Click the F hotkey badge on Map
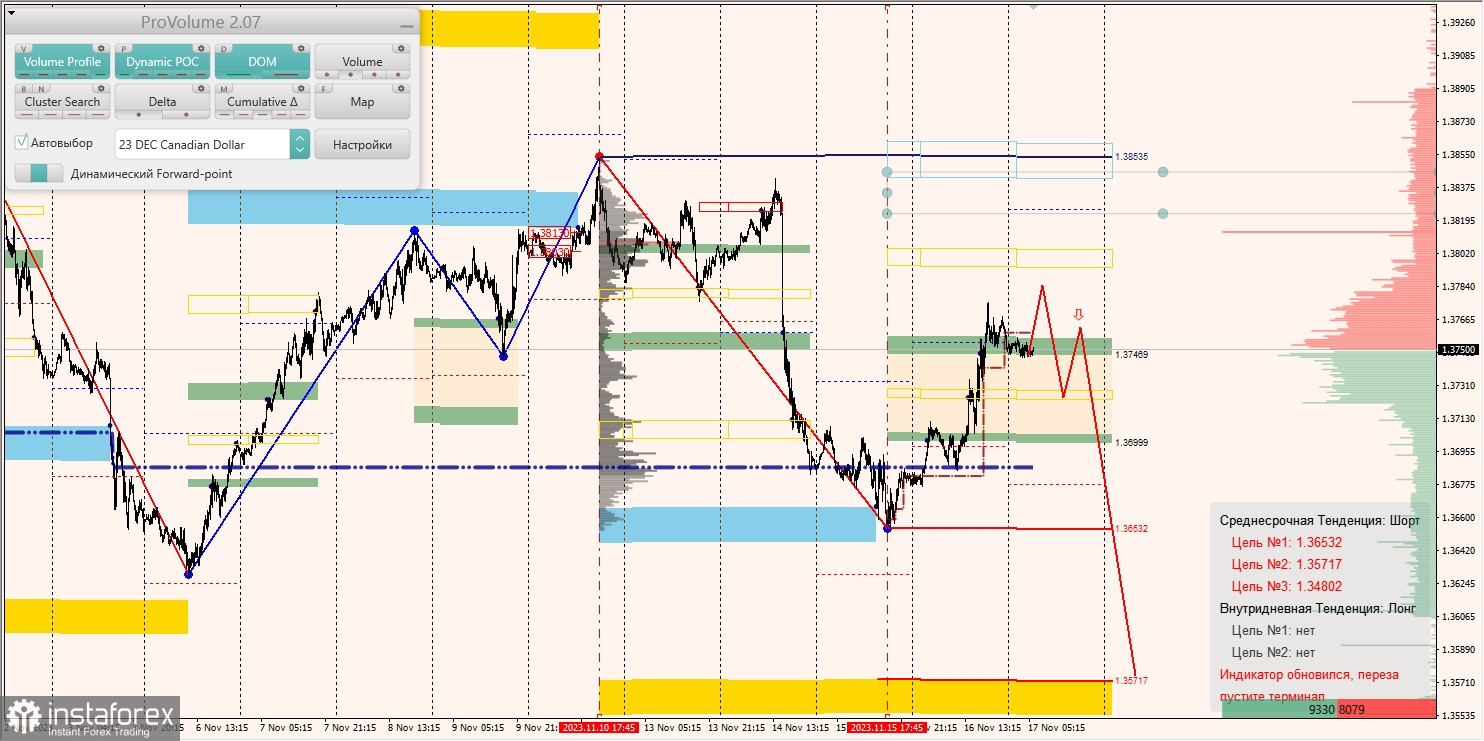The width and height of the screenshot is (1484, 741). 324,89
